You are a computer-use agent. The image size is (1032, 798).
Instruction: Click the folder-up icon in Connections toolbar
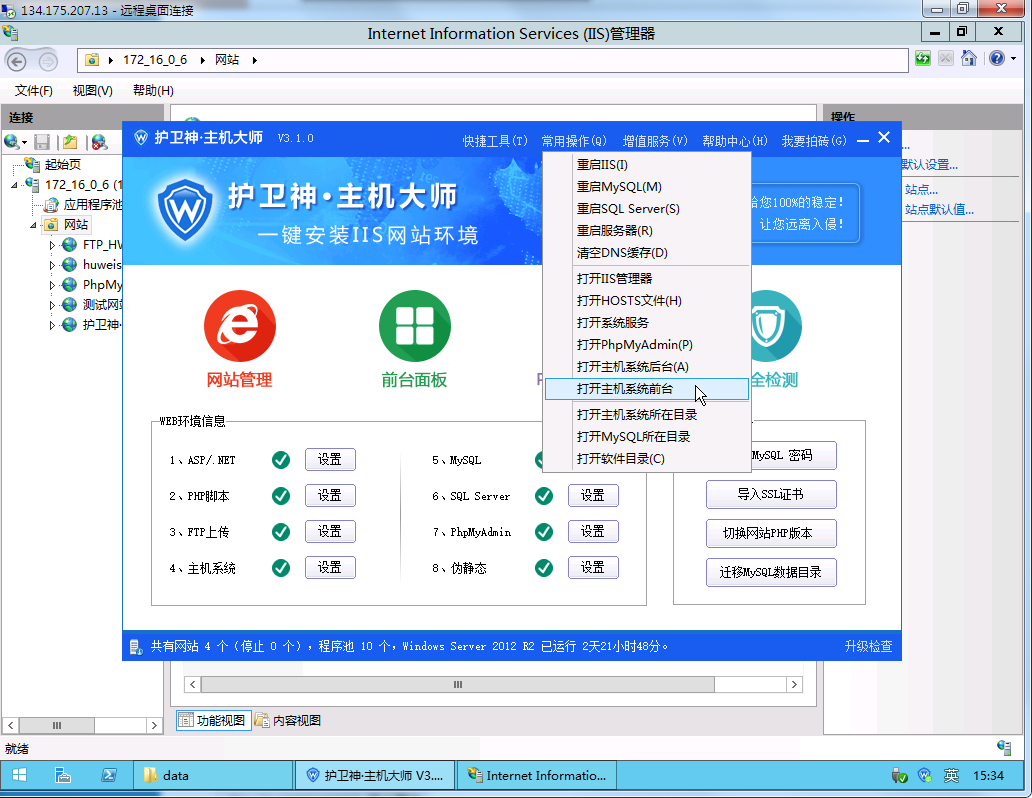point(70,142)
